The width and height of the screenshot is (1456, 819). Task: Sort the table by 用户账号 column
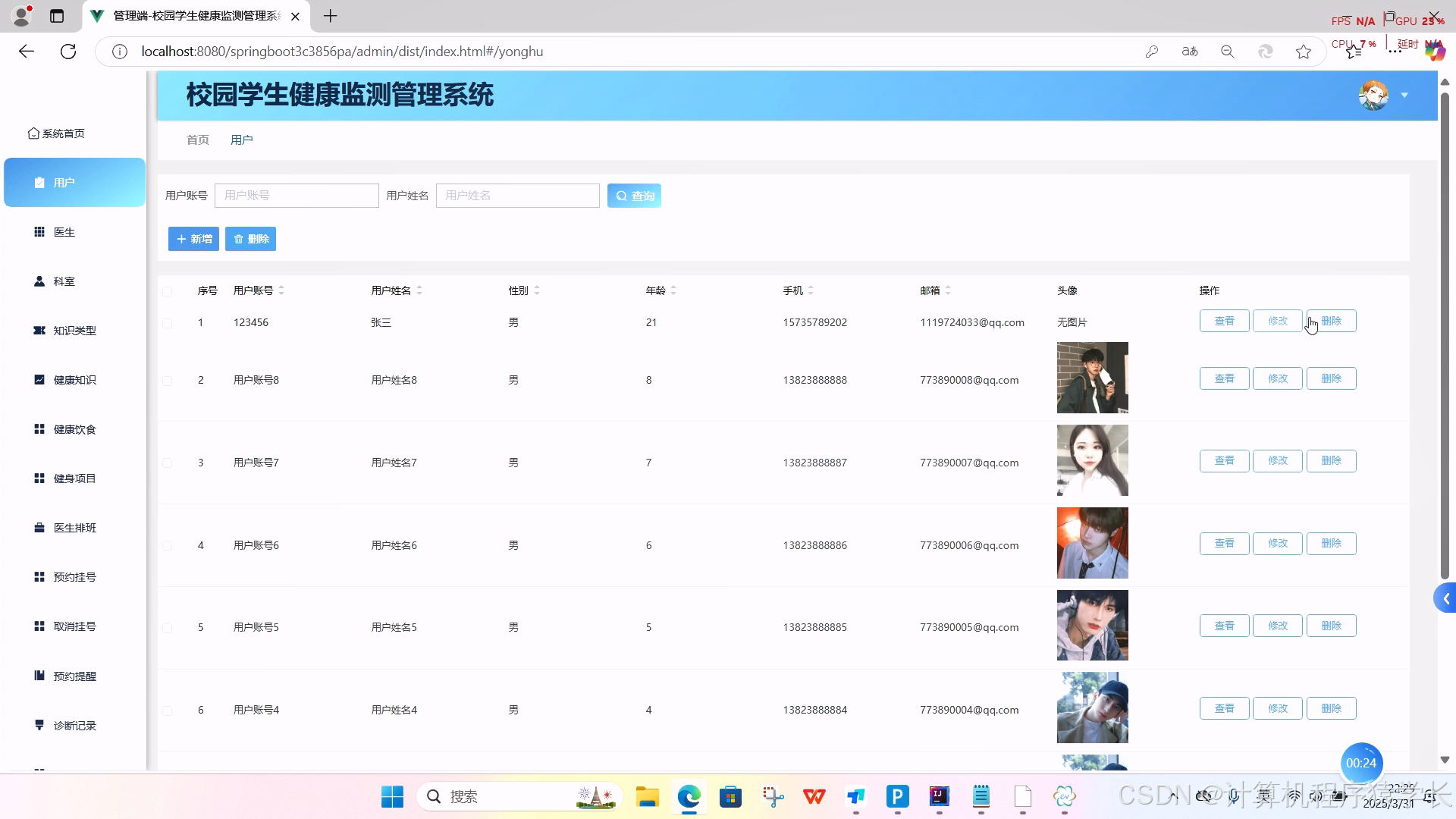coord(281,290)
